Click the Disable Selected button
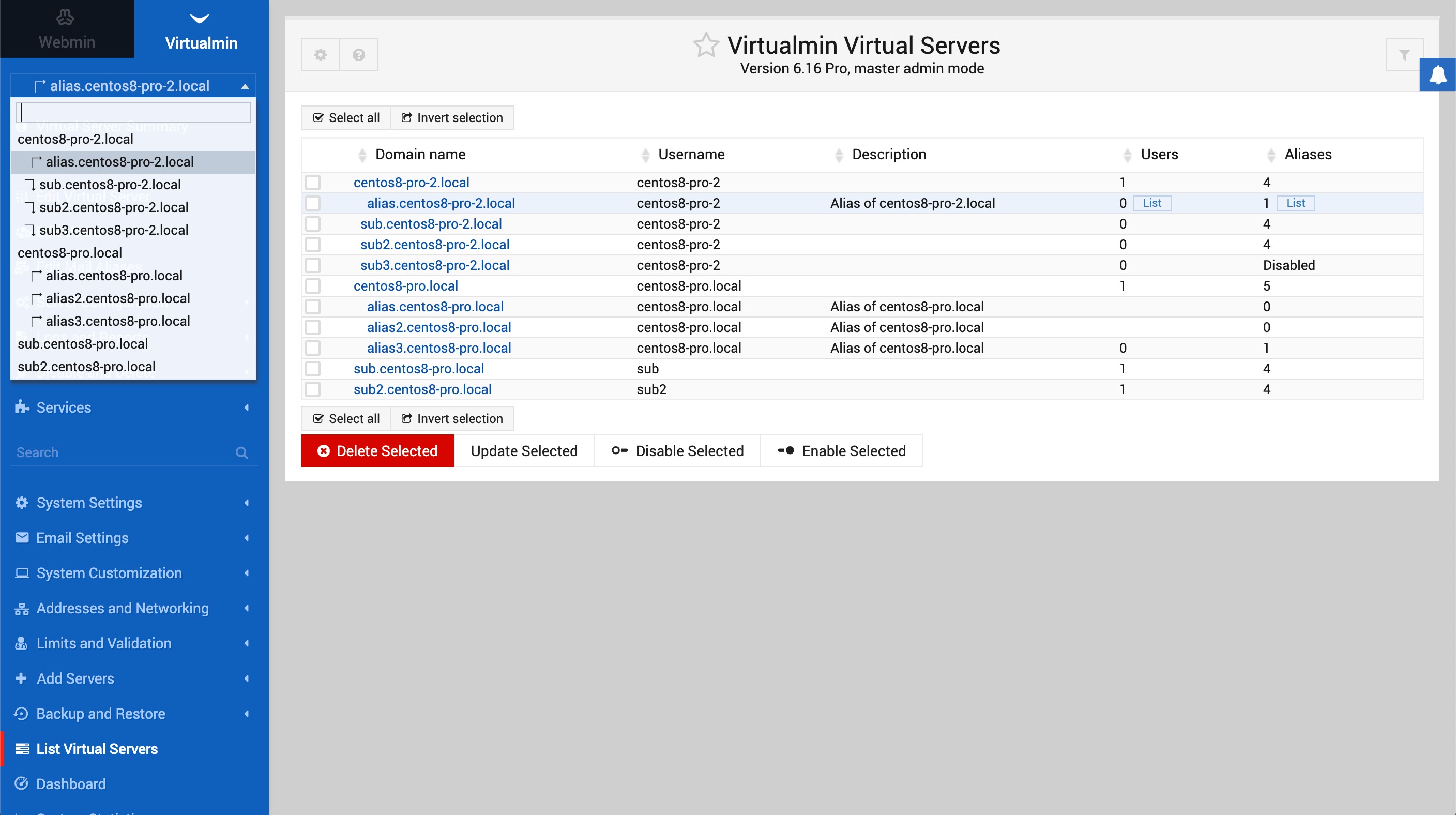This screenshot has height=815, width=1456. [x=677, y=451]
